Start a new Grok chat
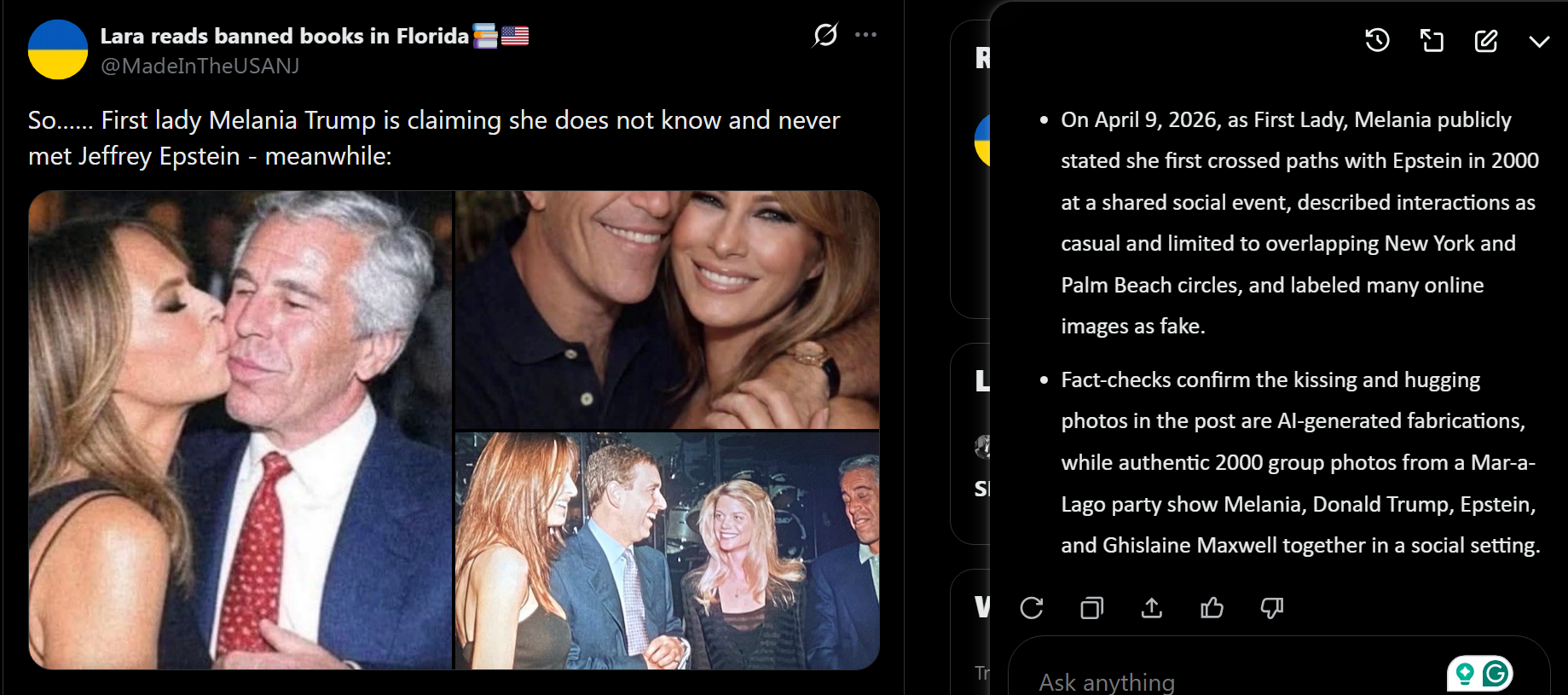Image resolution: width=1568 pixels, height=695 pixels. (1486, 40)
